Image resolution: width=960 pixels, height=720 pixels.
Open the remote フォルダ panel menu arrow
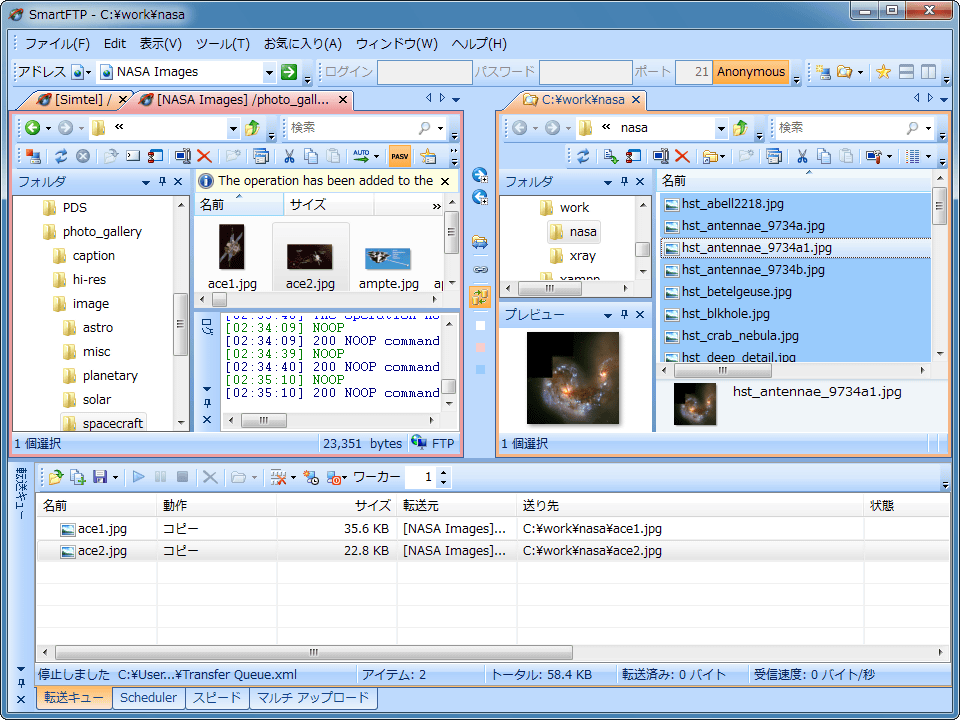146,182
